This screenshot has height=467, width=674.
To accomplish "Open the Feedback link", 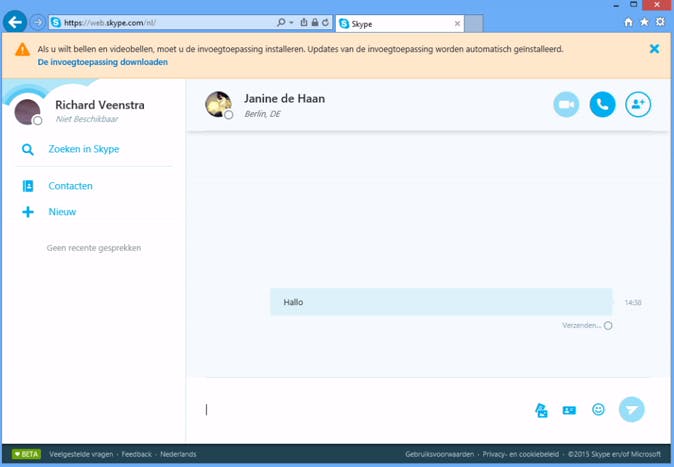I will point(136,454).
